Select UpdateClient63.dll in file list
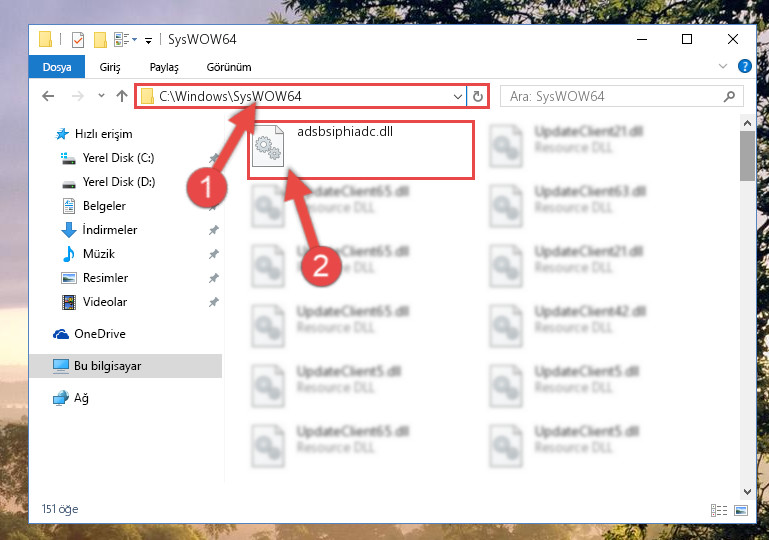The height and width of the screenshot is (540, 769). pyautogui.click(x=590, y=191)
